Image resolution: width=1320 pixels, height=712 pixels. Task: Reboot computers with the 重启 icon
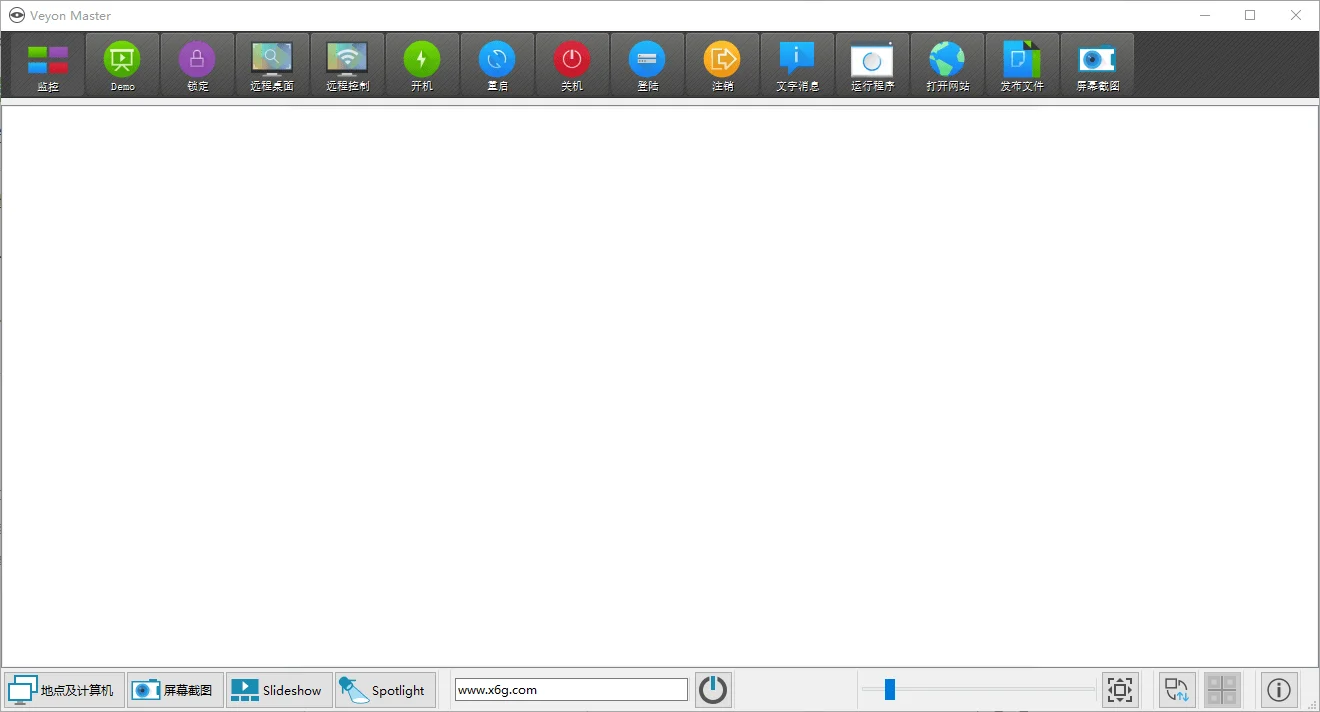[497, 63]
